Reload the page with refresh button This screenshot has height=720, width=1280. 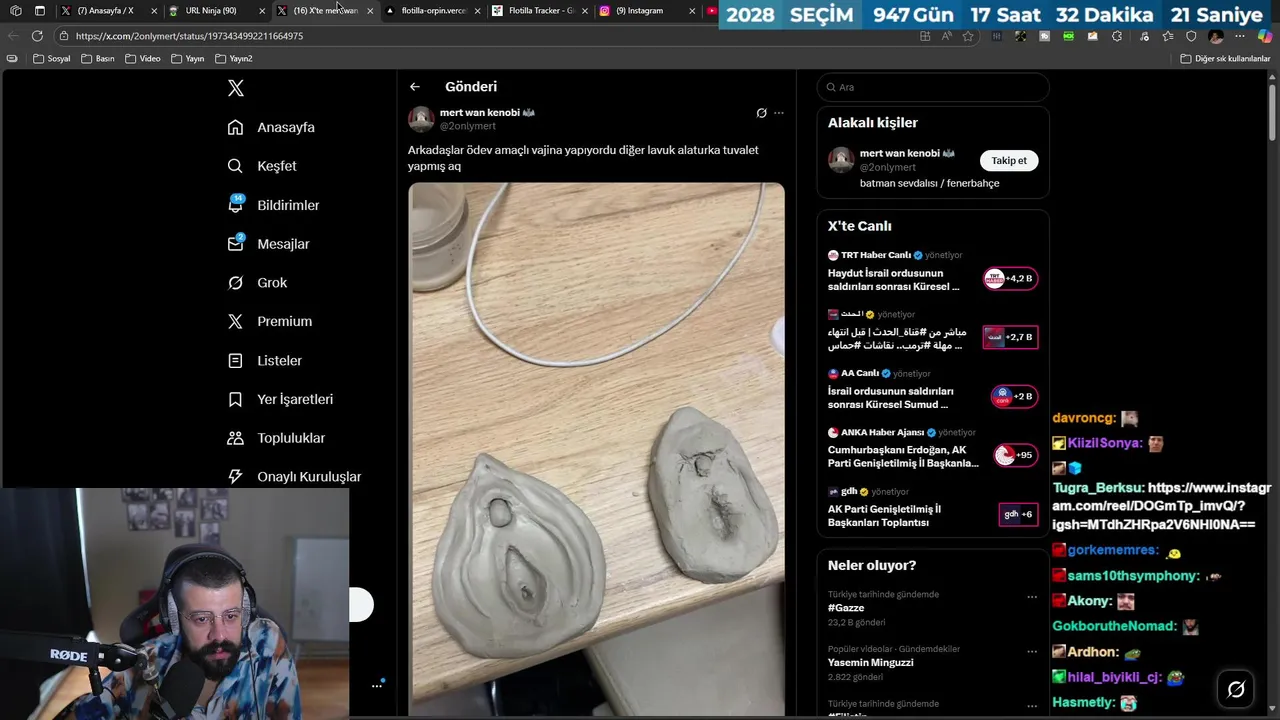click(37, 36)
